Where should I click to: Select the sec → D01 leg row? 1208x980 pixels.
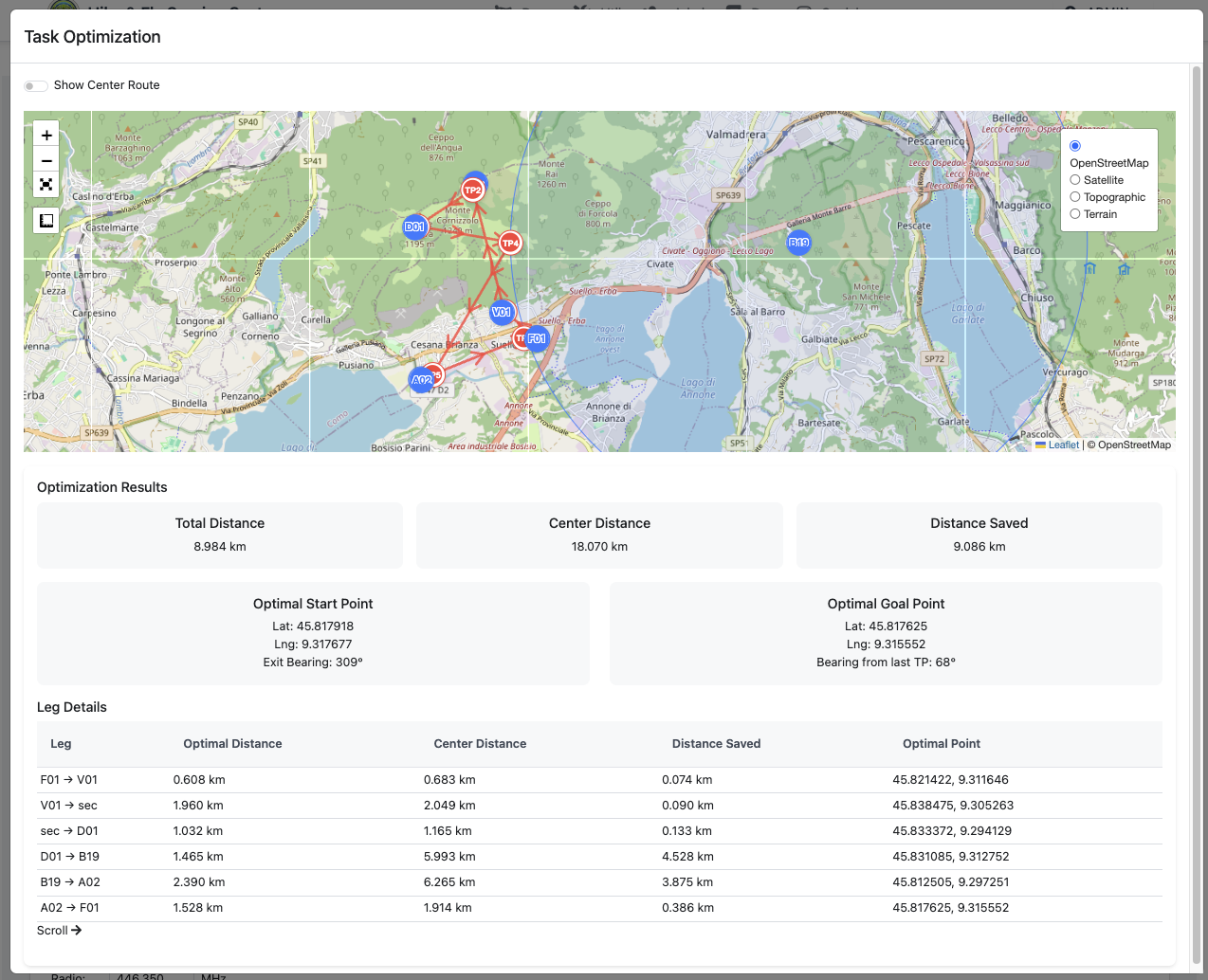[599, 831]
